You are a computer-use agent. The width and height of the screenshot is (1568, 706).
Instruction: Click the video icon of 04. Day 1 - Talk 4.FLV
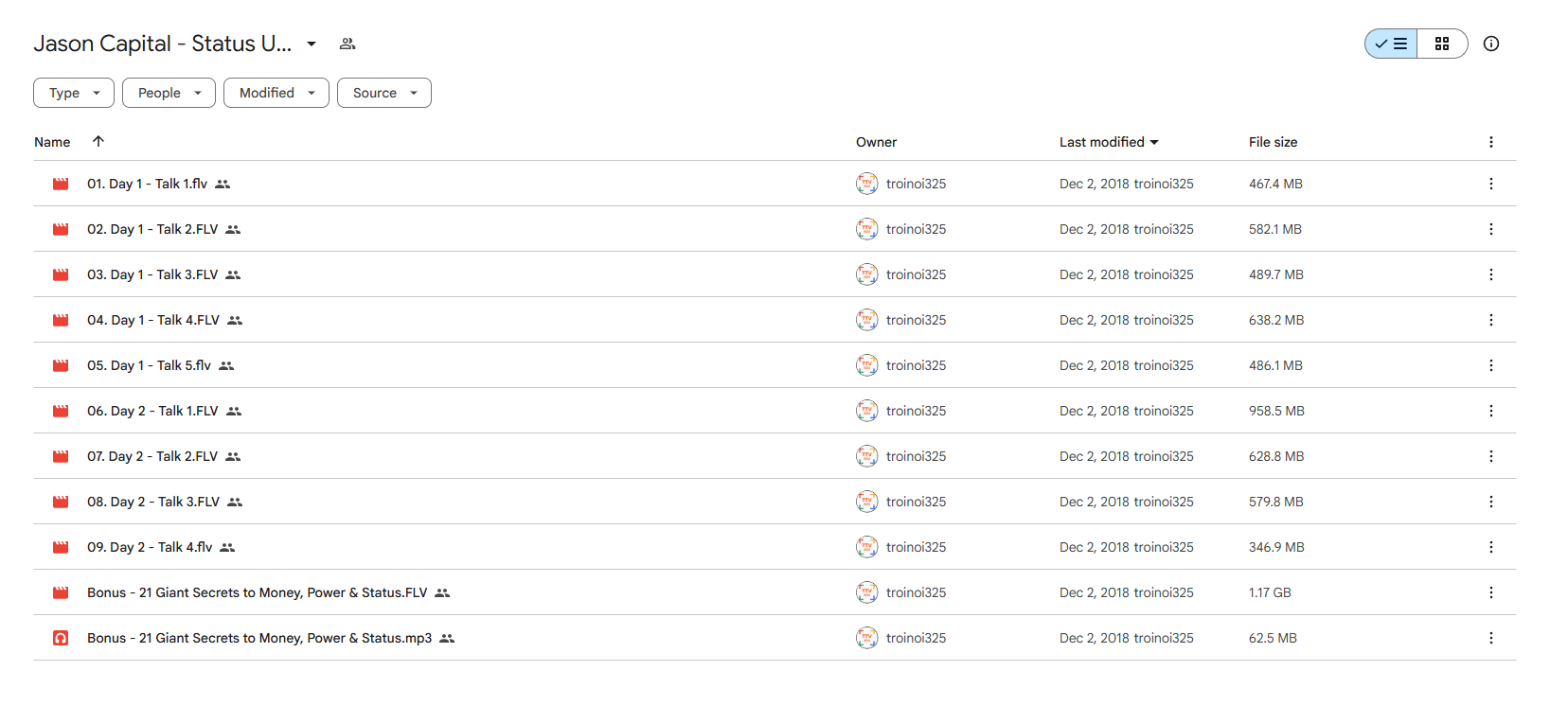point(61,320)
